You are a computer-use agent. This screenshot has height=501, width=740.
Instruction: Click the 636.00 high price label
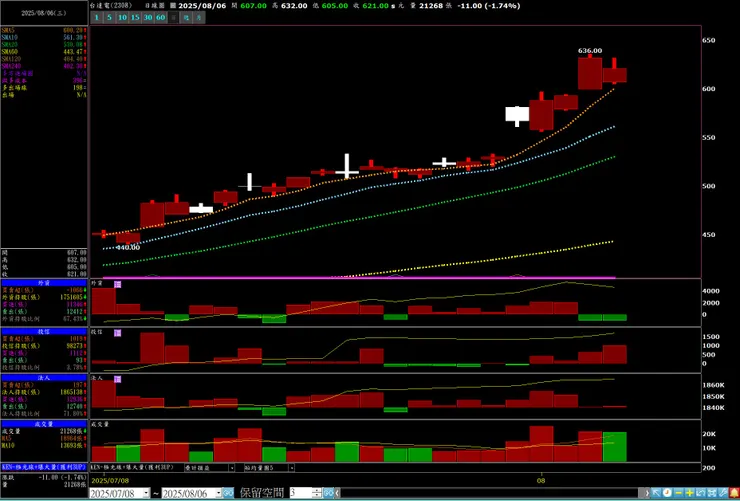pos(590,50)
